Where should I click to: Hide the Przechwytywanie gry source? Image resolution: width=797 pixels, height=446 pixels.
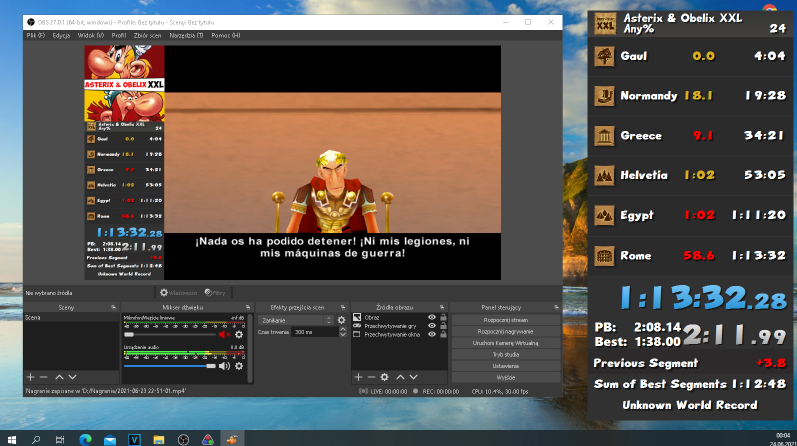pyautogui.click(x=432, y=326)
